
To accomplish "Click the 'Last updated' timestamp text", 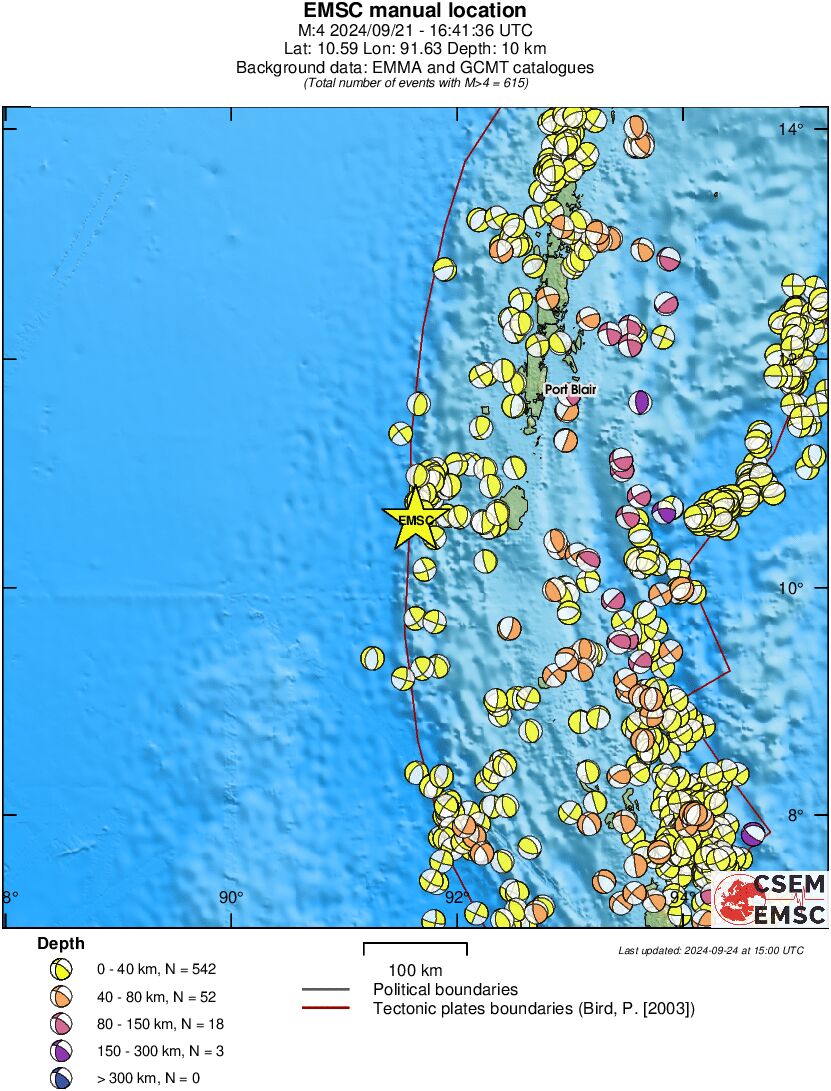I will (710, 950).
